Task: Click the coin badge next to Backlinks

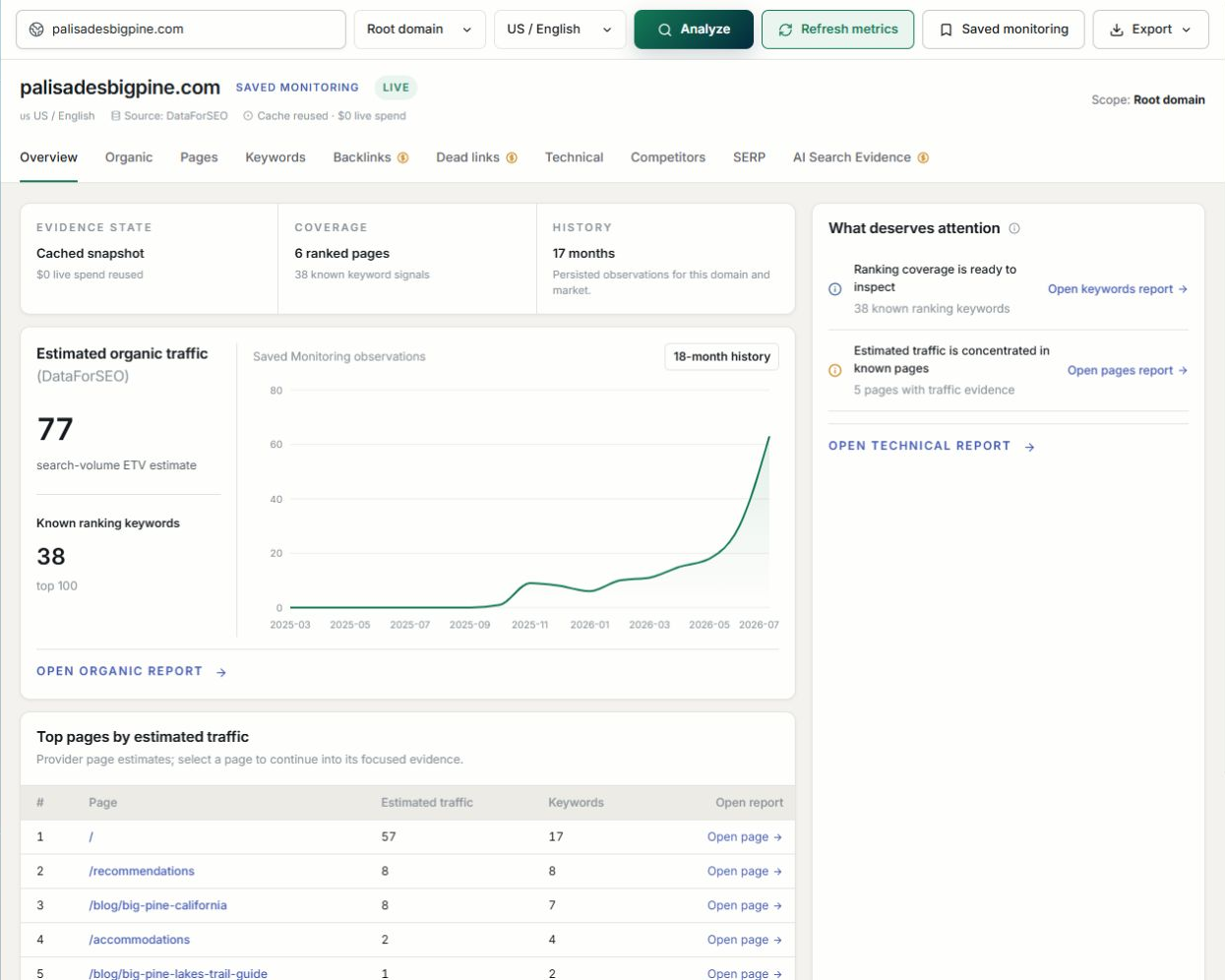Action: [x=402, y=157]
